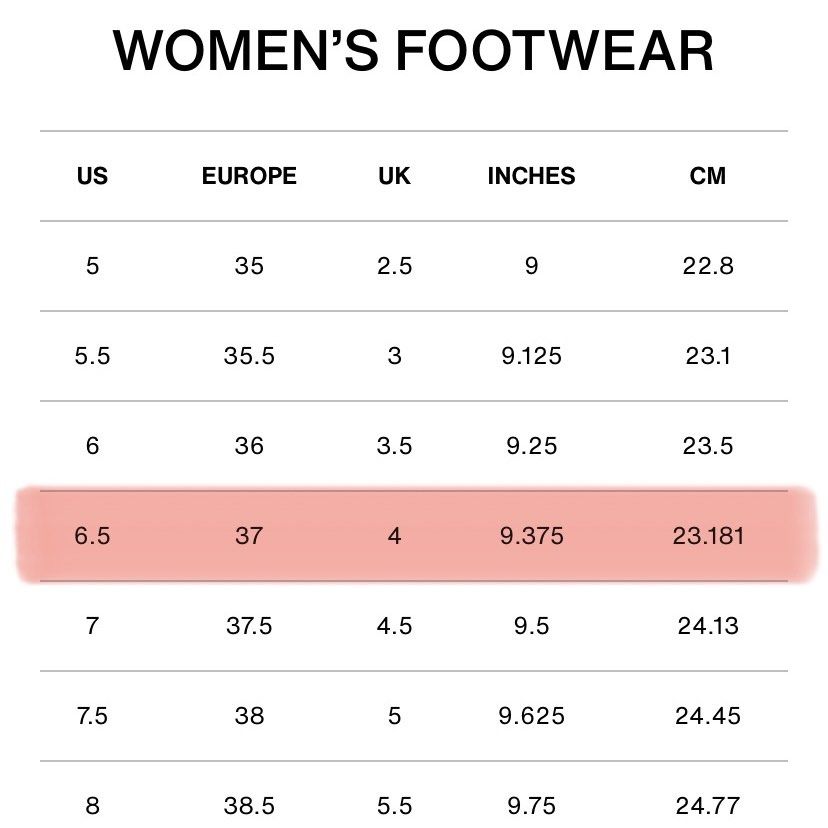The width and height of the screenshot is (828, 828).
Task: Click the INCHES column header
Action: [x=531, y=176]
